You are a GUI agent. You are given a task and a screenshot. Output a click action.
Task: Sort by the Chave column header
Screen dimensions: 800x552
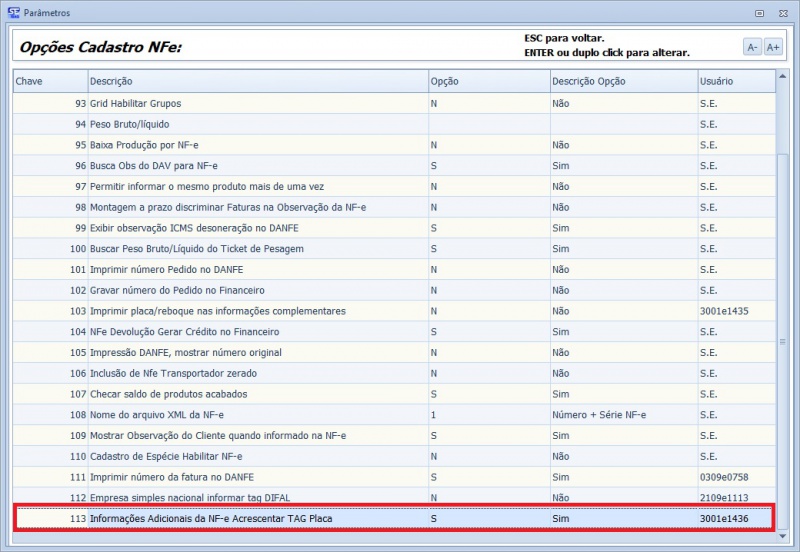click(48, 81)
